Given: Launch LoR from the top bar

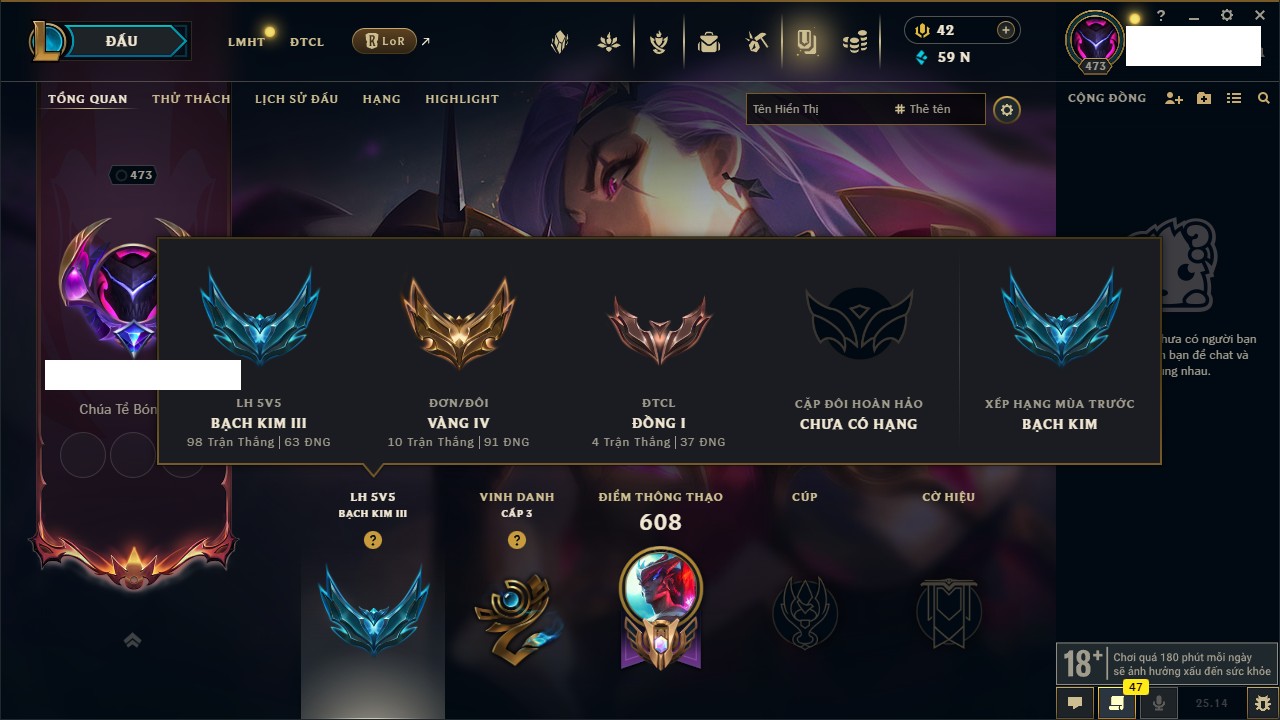Looking at the screenshot, I should click(384, 42).
